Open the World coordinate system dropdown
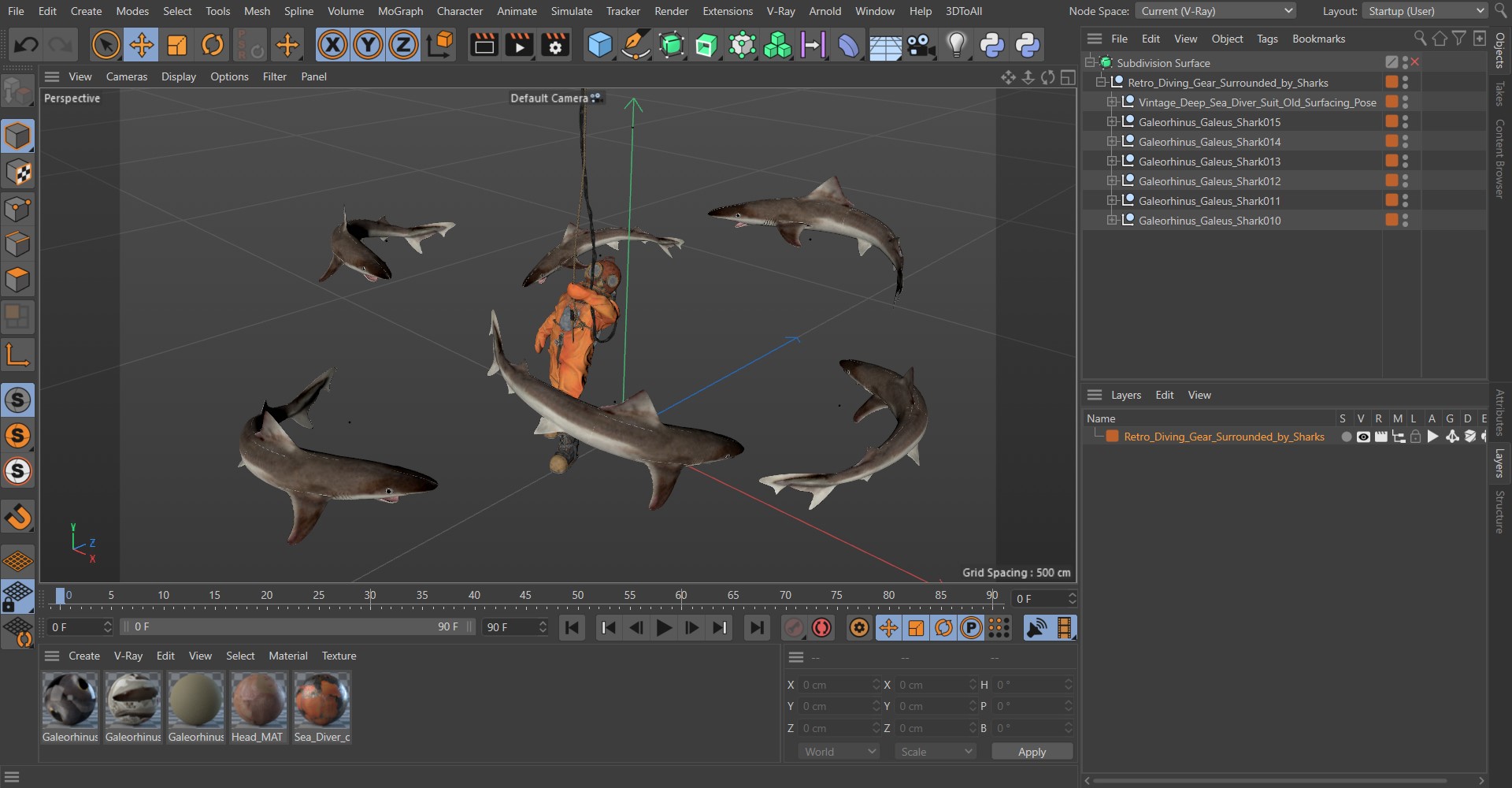 point(839,752)
